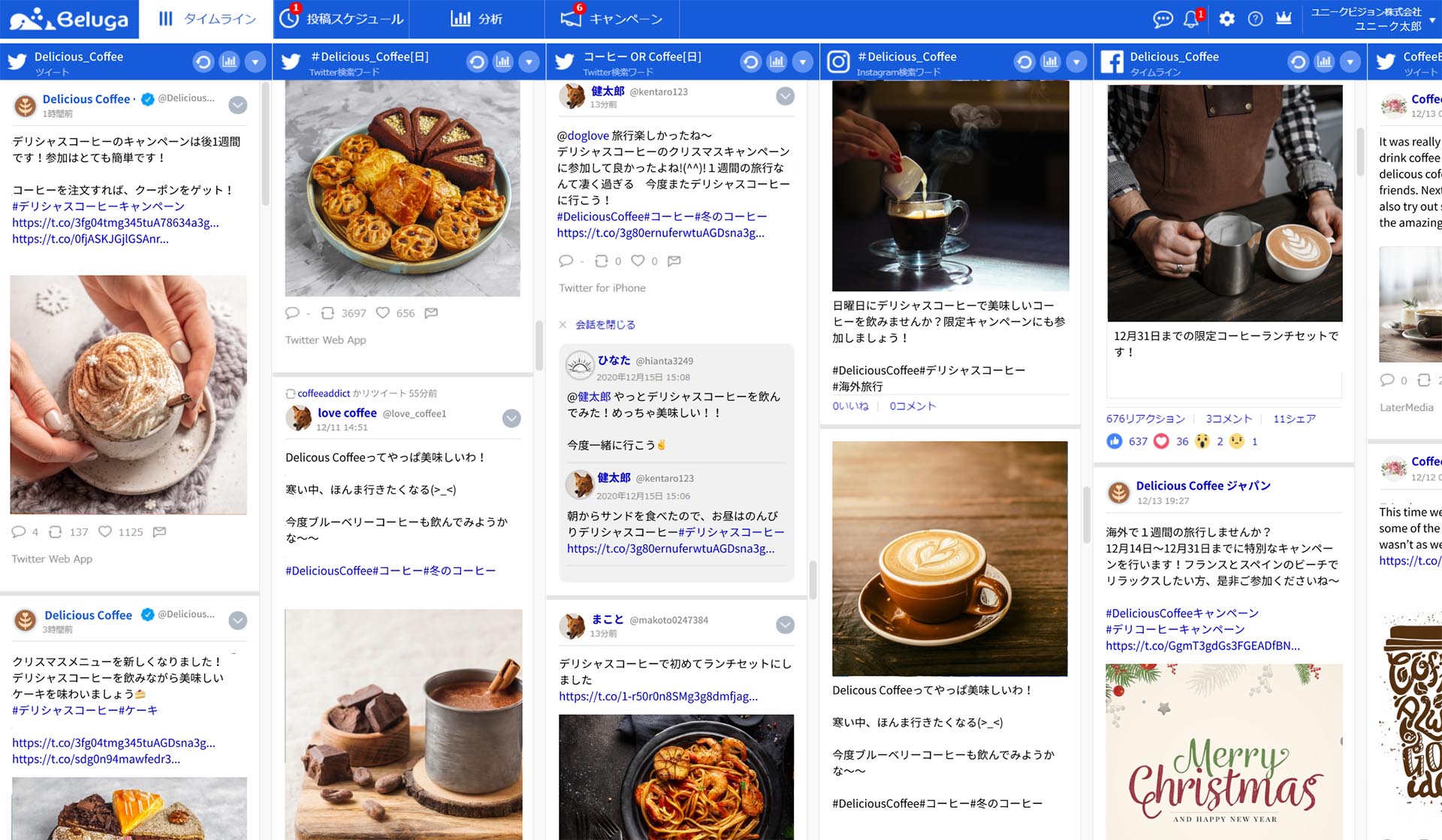Open the latte art barista photo
Screen dimensions: 1442x840
tap(1224, 203)
